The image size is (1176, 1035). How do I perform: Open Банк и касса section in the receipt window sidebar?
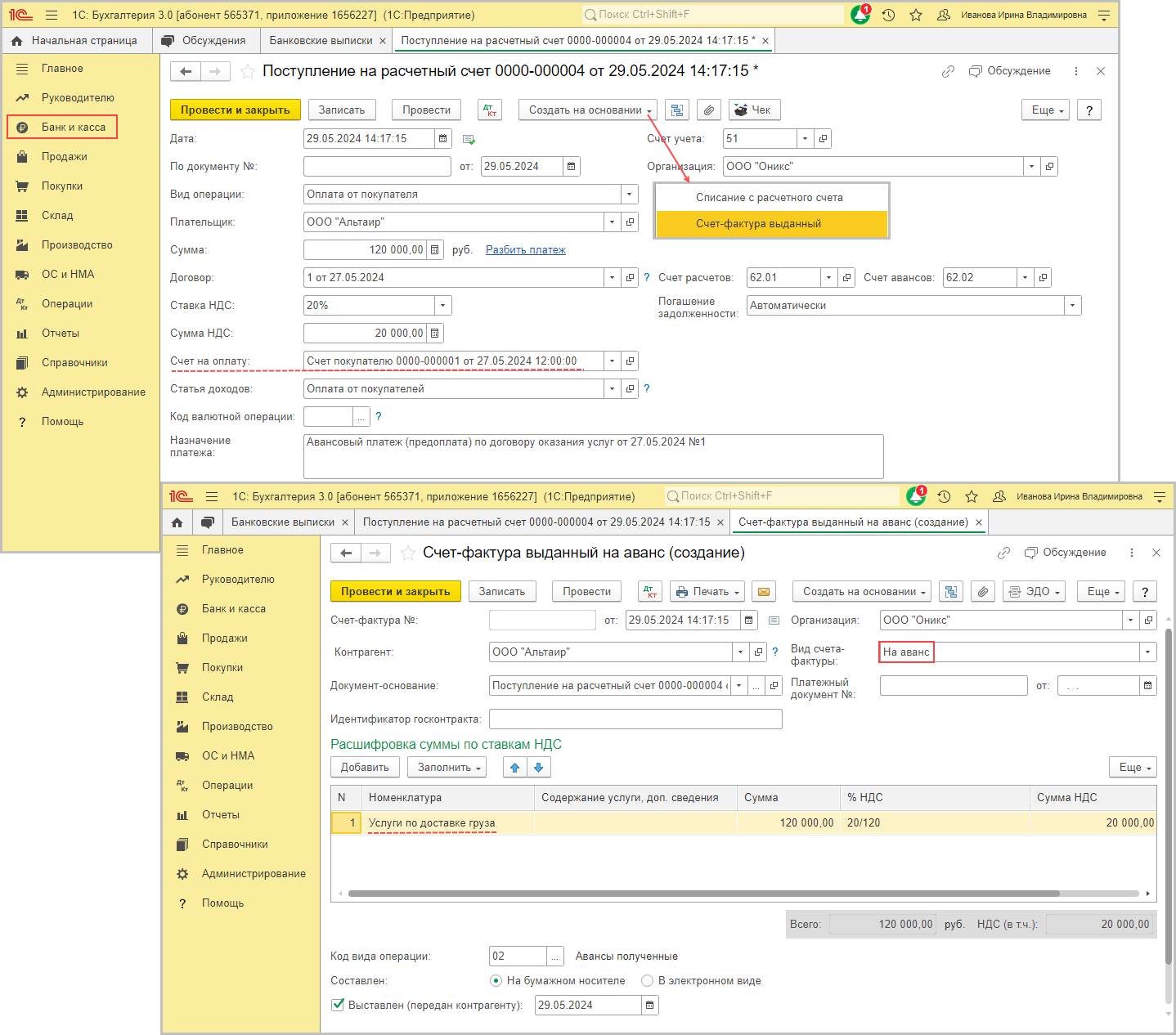point(63,127)
